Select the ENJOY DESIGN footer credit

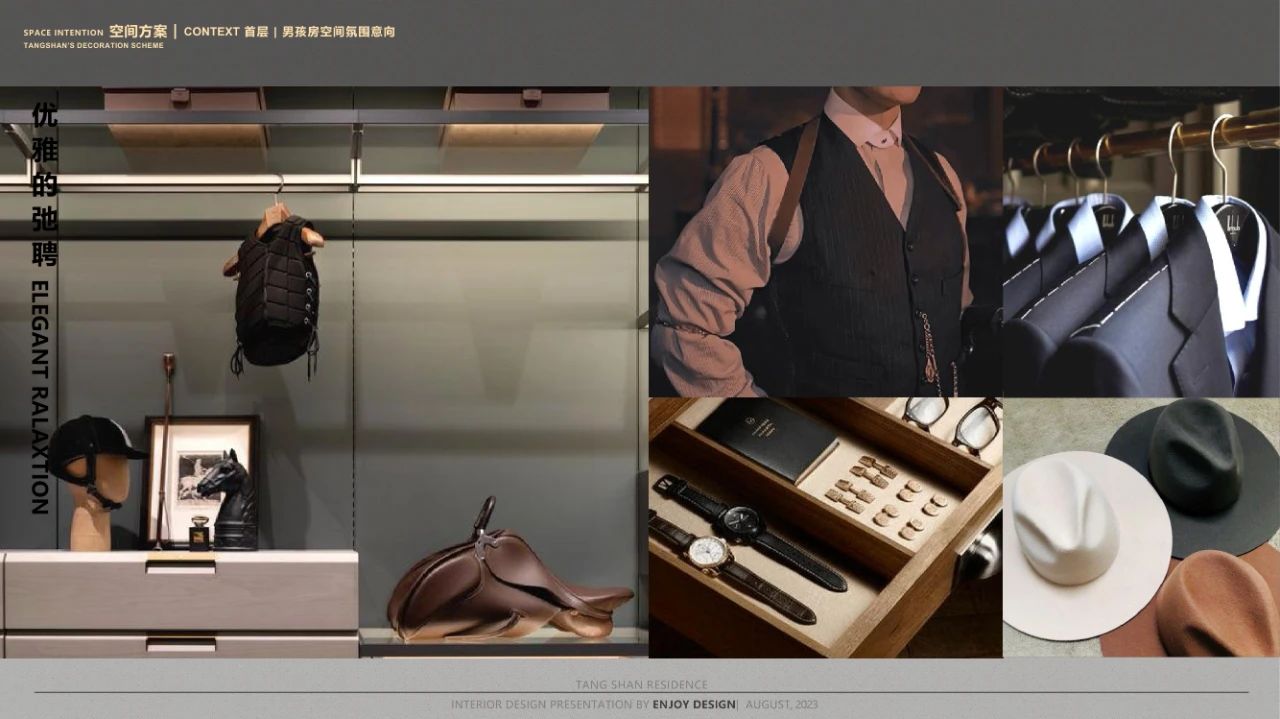pos(693,705)
